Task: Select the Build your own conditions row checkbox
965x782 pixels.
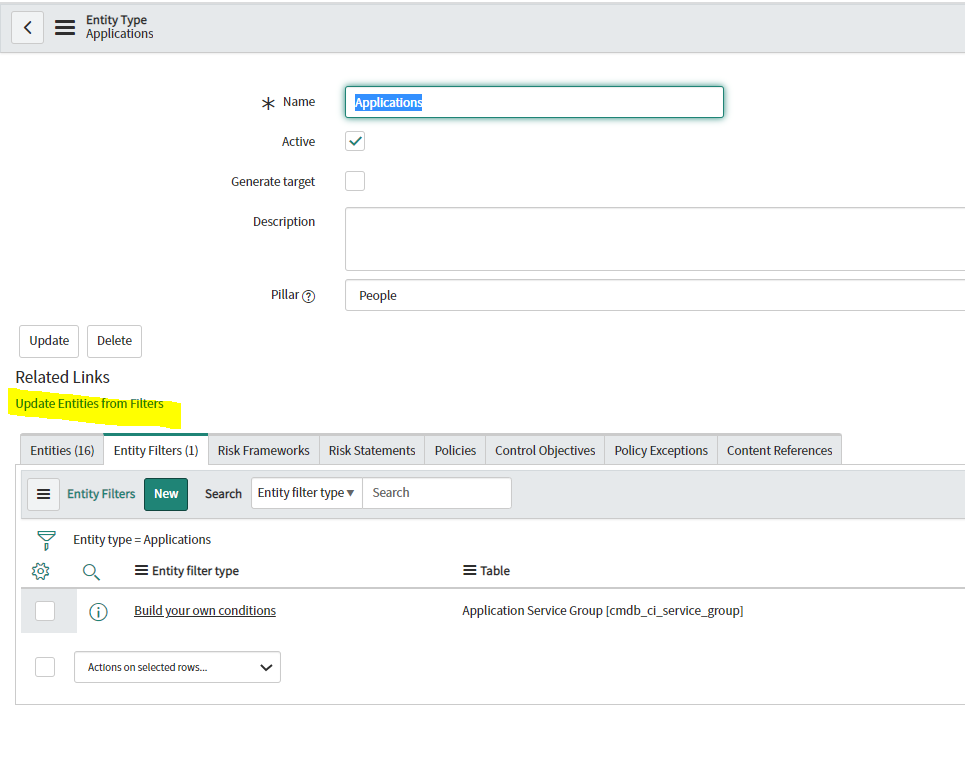Action: pyautogui.click(x=44, y=610)
